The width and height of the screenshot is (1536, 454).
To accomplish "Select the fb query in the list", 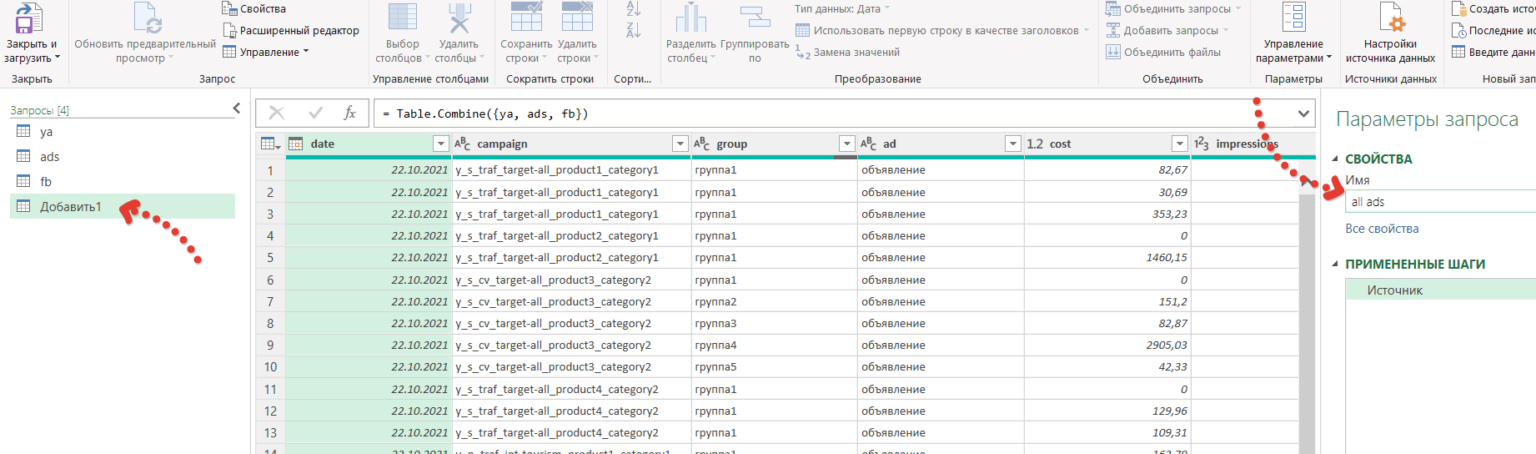I will tap(46, 181).
